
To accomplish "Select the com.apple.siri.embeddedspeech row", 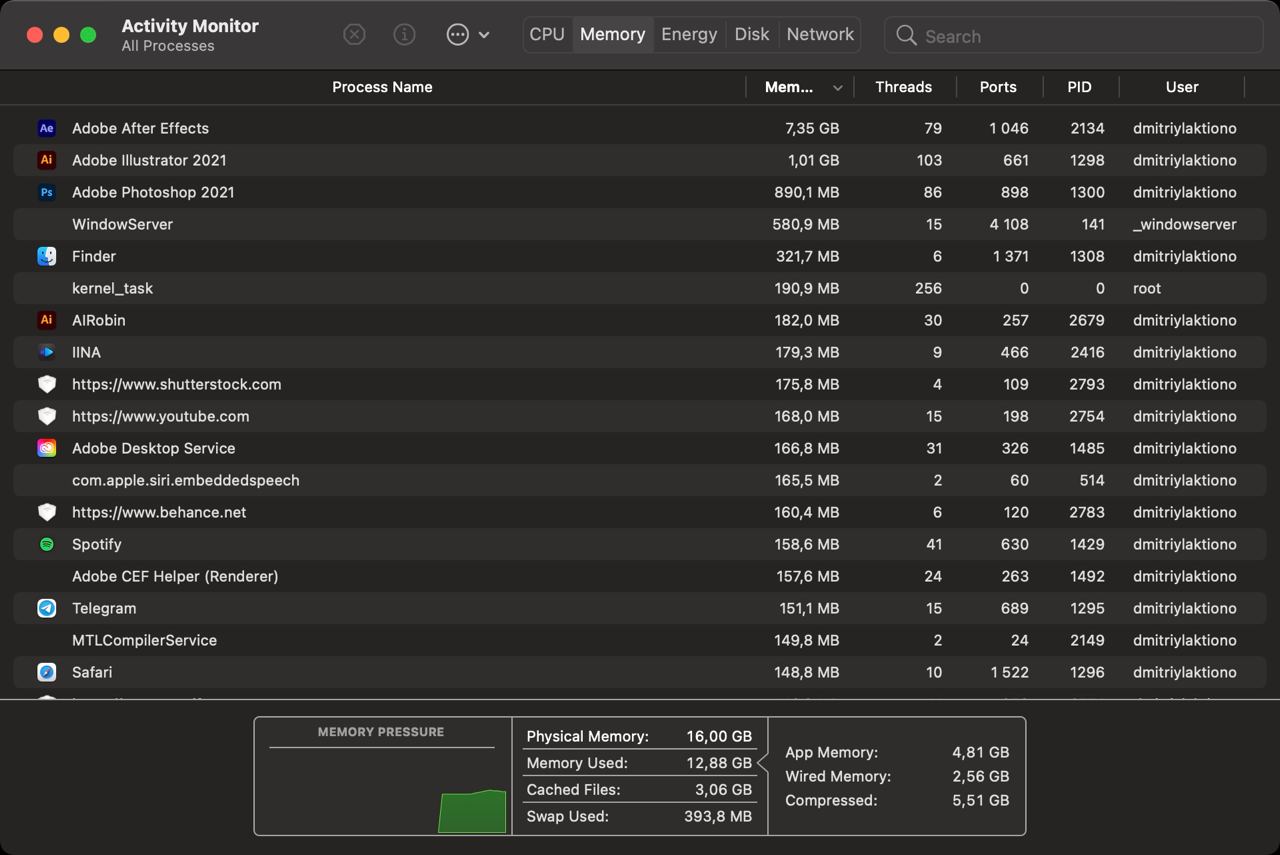I will (640, 480).
